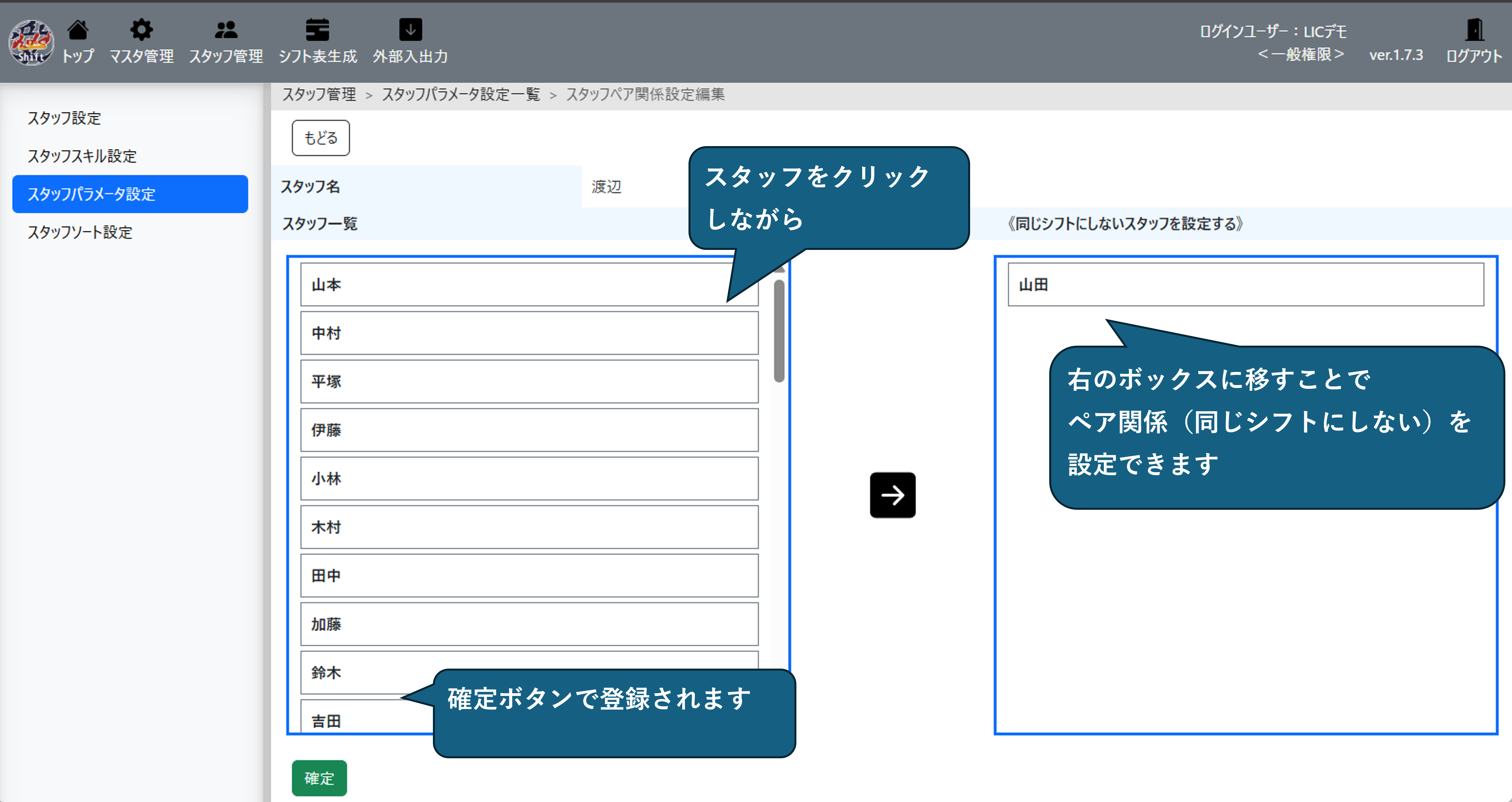The width and height of the screenshot is (1512, 802).
Task: Open the 外部入出力 download icon
Action: tap(410, 30)
